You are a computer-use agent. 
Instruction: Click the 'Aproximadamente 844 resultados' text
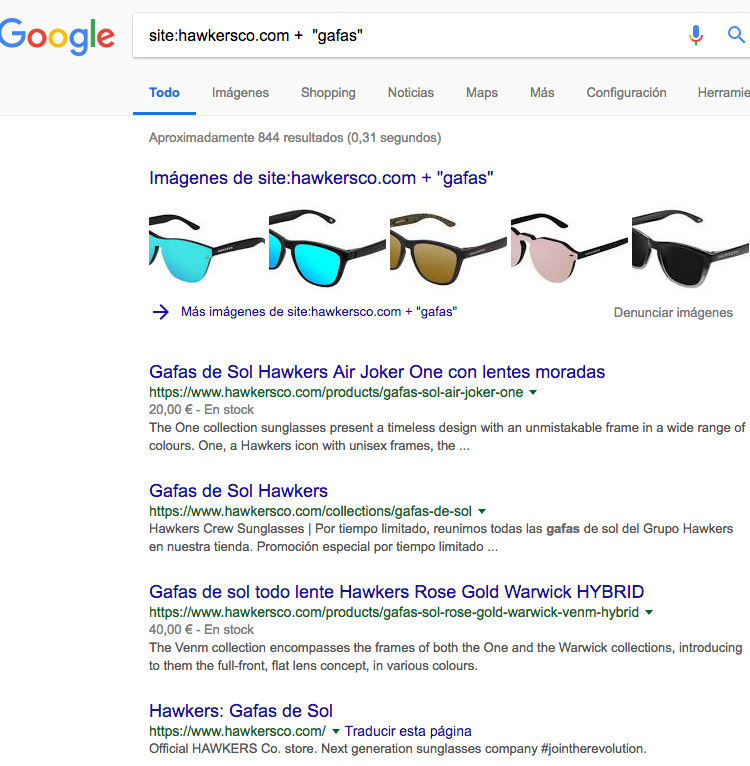[x=295, y=138]
